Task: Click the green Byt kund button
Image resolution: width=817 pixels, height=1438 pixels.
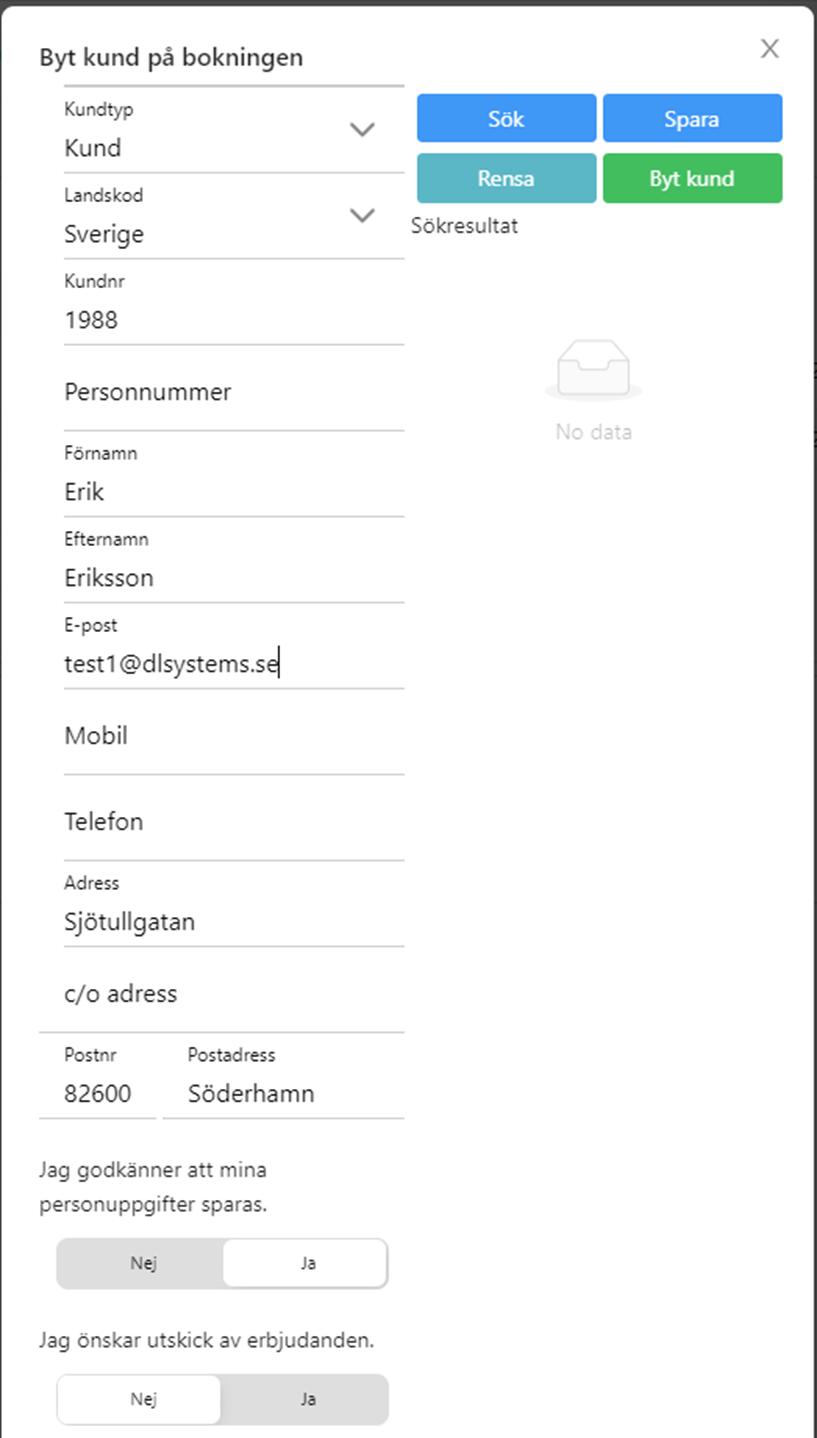Action: click(692, 179)
